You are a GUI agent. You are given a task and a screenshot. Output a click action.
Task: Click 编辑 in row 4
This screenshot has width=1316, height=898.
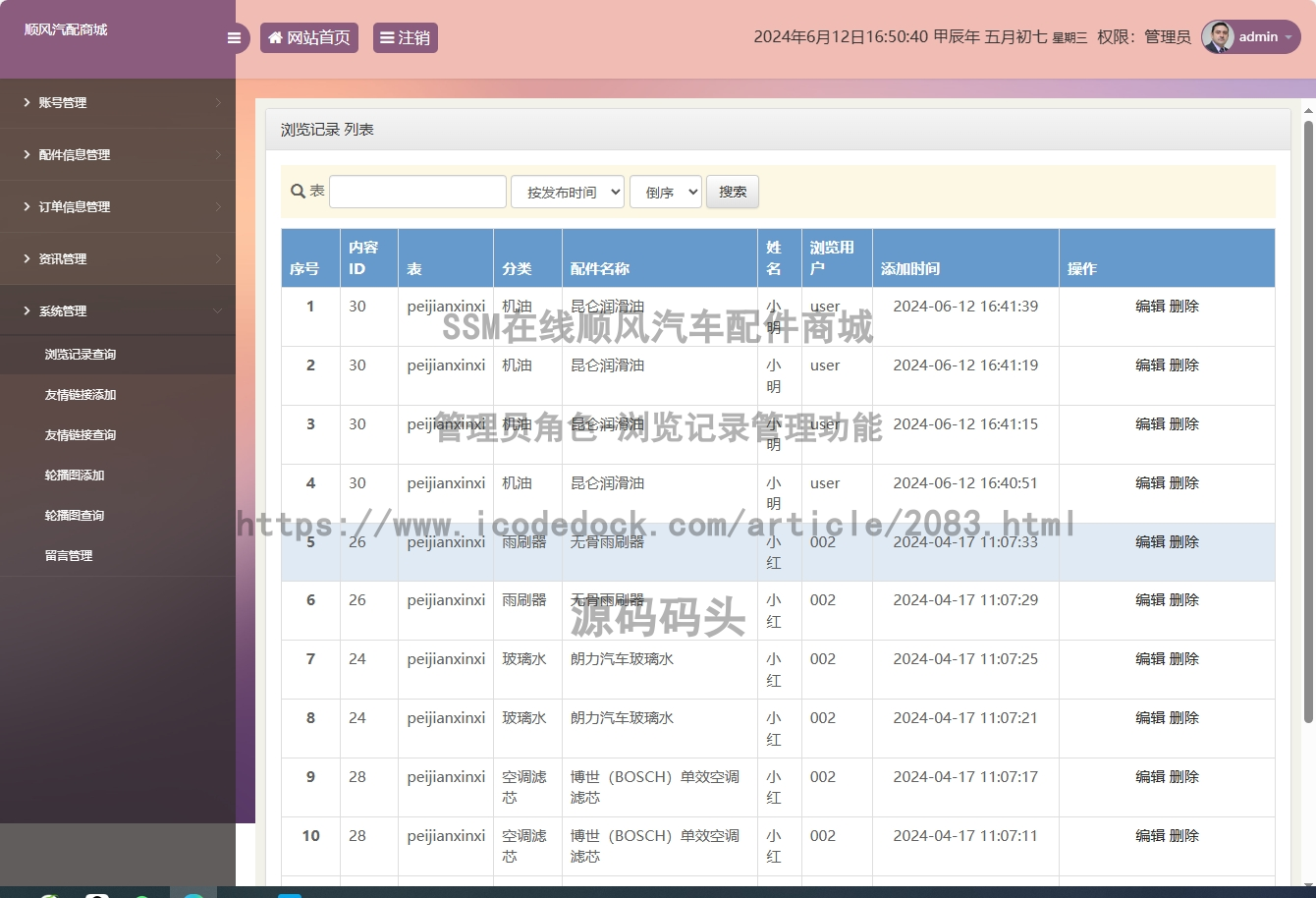click(1150, 483)
